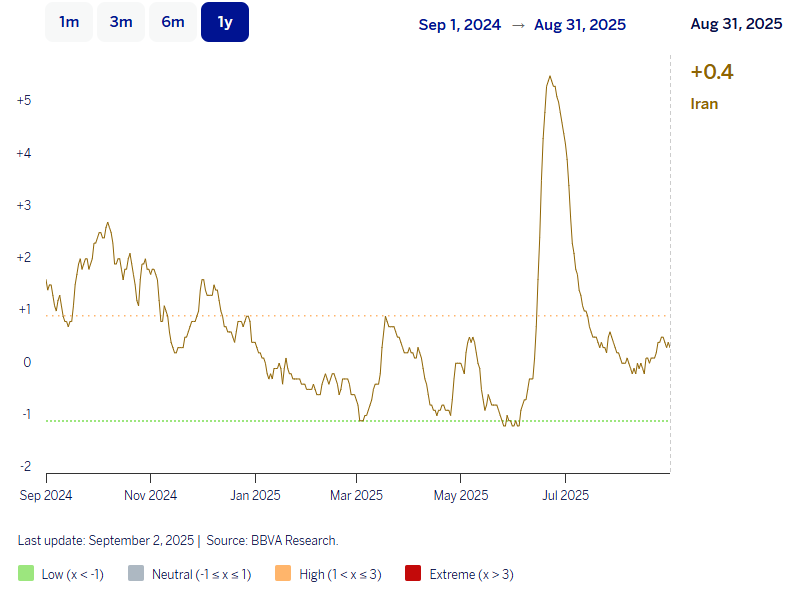This screenshot has height=596, width=787.
Task: Click the May 2025 axis label
Action: click(461, 496)
